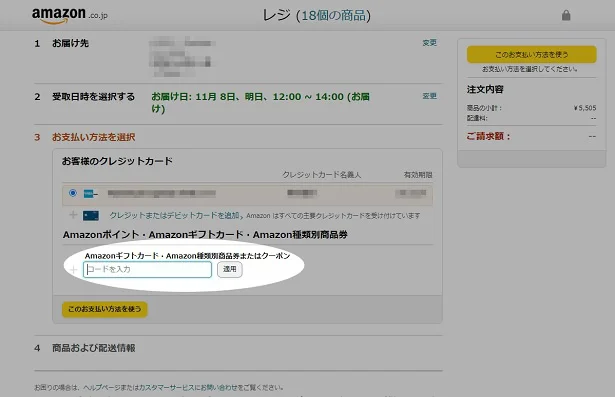Screen dimensions: 615x397
Task: Click 配送料 label in order summary
Action: (477, 118)
